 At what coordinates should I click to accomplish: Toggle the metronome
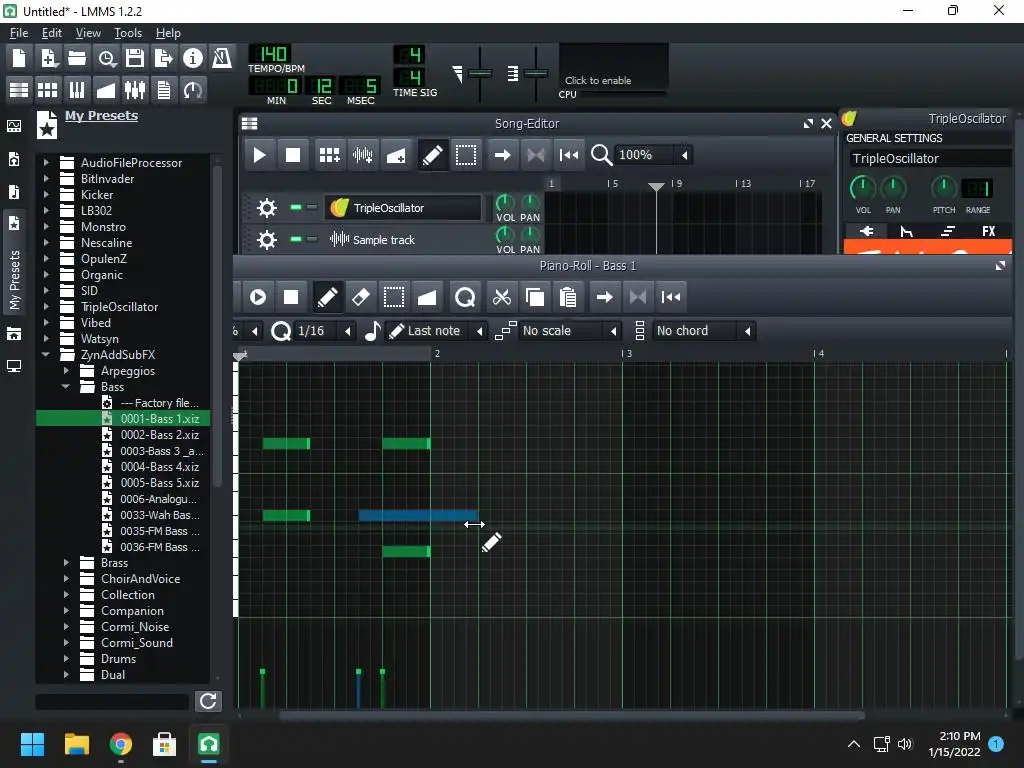click(221, 58)
